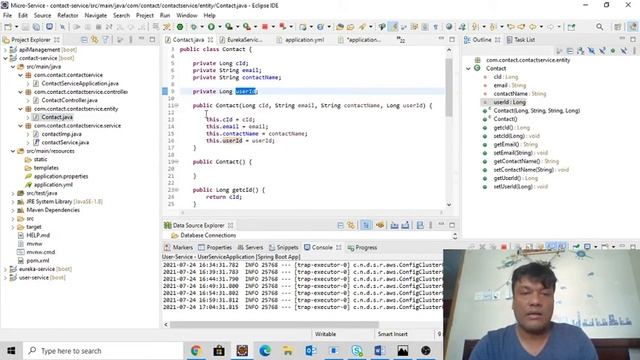The image size is (640, 360).
Task: Click the Open Perspective icon at top right
Action: [x=618, y=27]
